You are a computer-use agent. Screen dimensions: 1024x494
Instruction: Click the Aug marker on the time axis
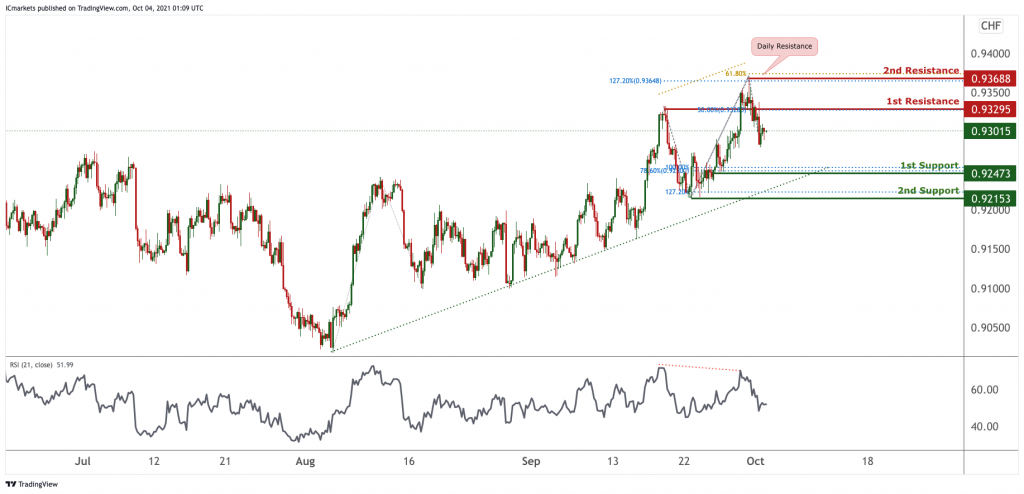(x=306, y=462)
